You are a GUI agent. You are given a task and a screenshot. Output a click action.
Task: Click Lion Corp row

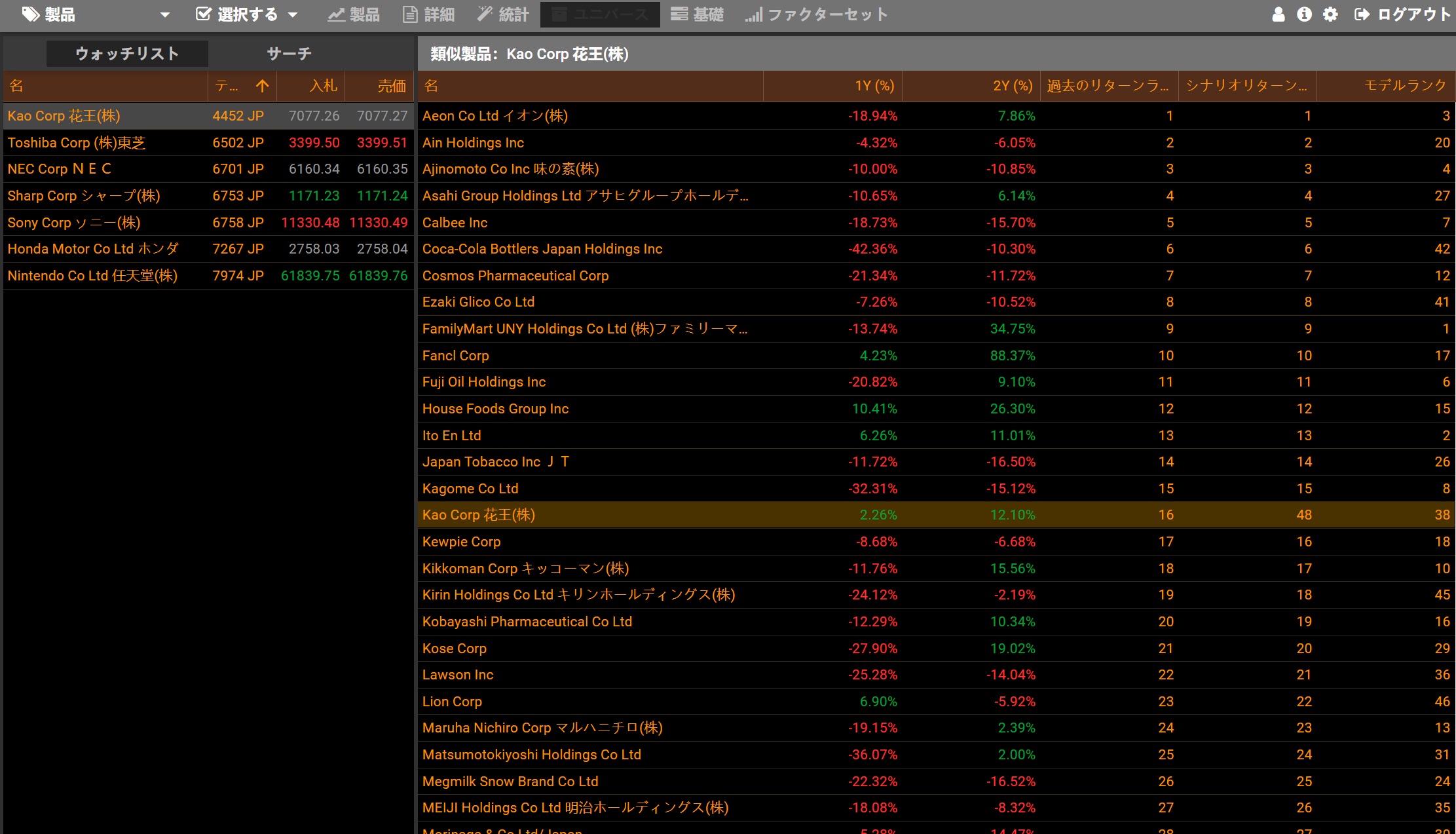click(x=936, y=702)
